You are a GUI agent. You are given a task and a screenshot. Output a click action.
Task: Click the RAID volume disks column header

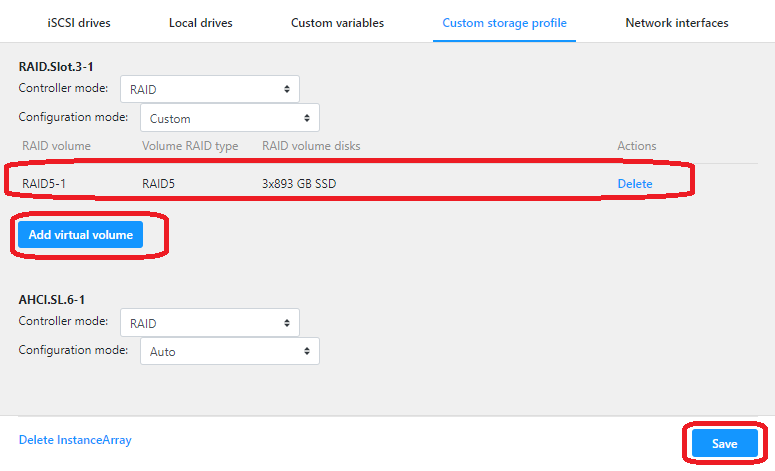click(311, 146)
